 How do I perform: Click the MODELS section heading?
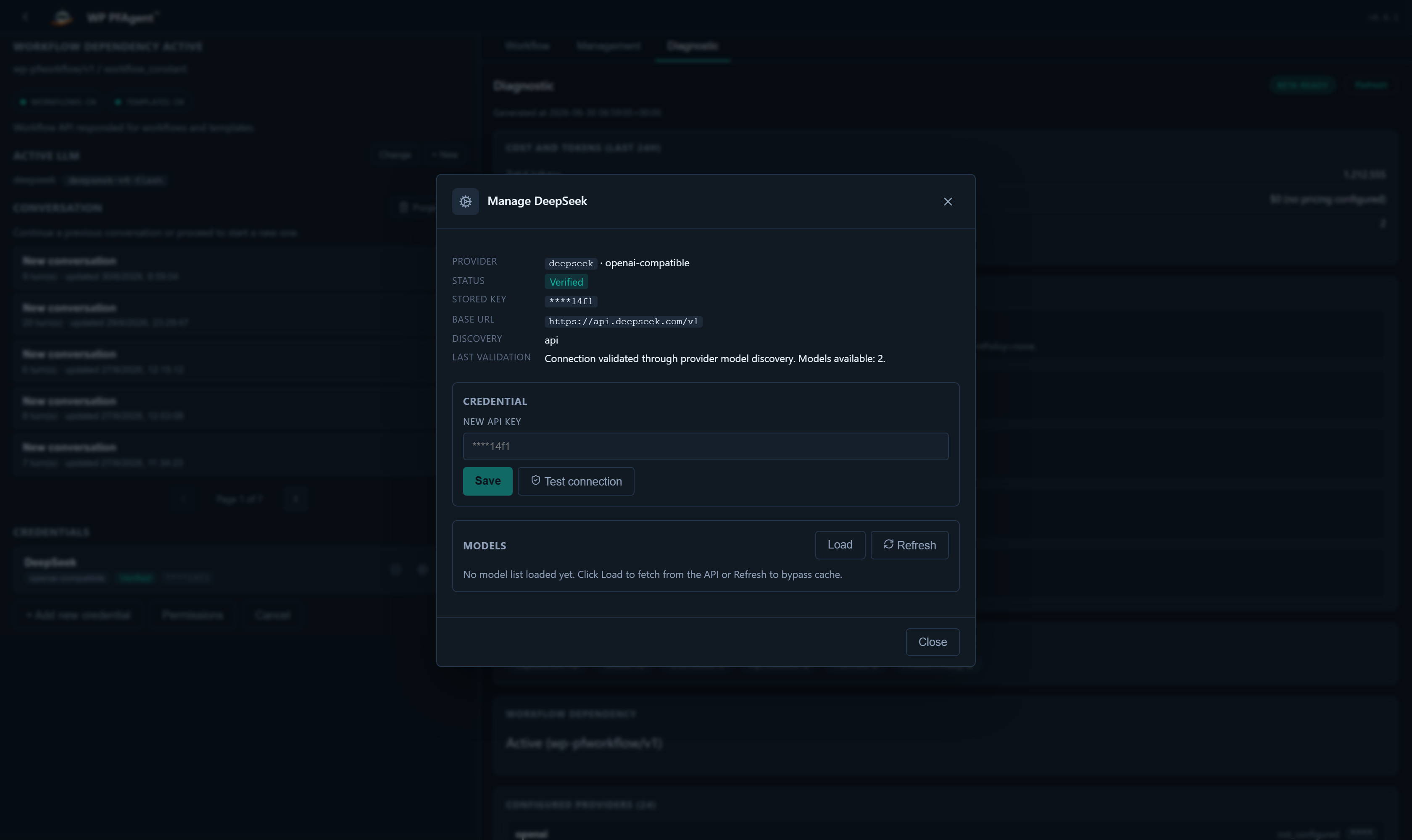[484, 546]
